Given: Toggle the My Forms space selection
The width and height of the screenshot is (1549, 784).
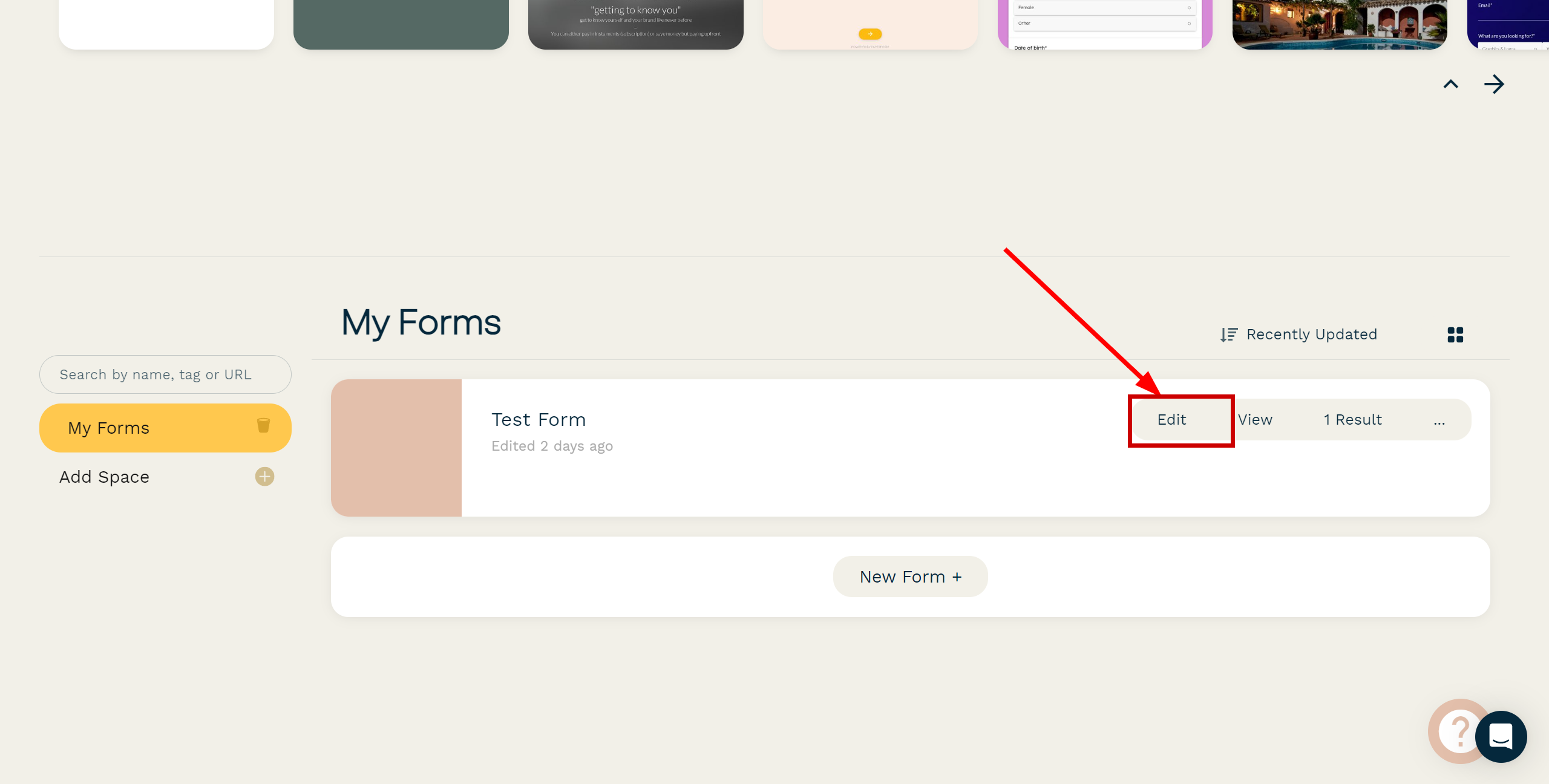Looking at the screenshot, I should (165, 427).
